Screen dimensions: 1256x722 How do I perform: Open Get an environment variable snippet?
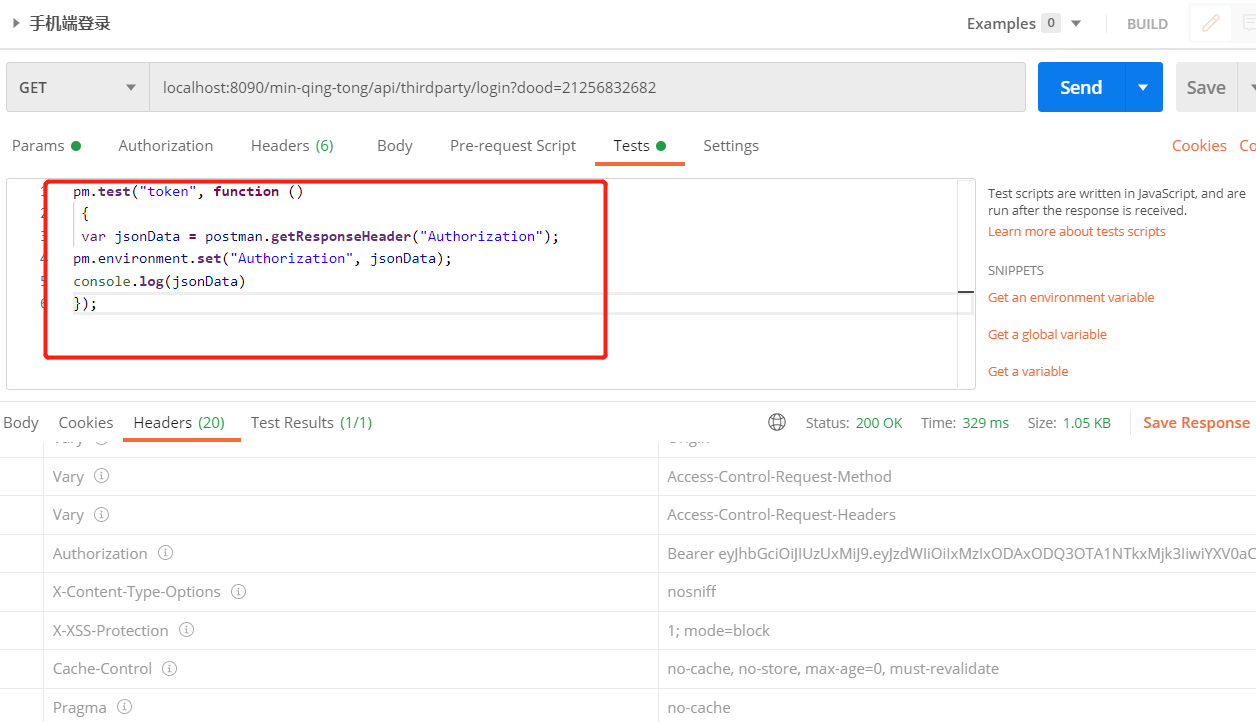coord(1070,297)
